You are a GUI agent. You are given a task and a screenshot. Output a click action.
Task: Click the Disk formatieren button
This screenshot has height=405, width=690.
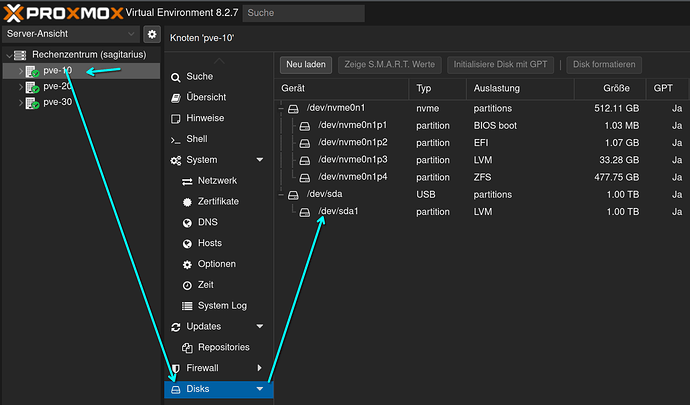pos(604,65)
